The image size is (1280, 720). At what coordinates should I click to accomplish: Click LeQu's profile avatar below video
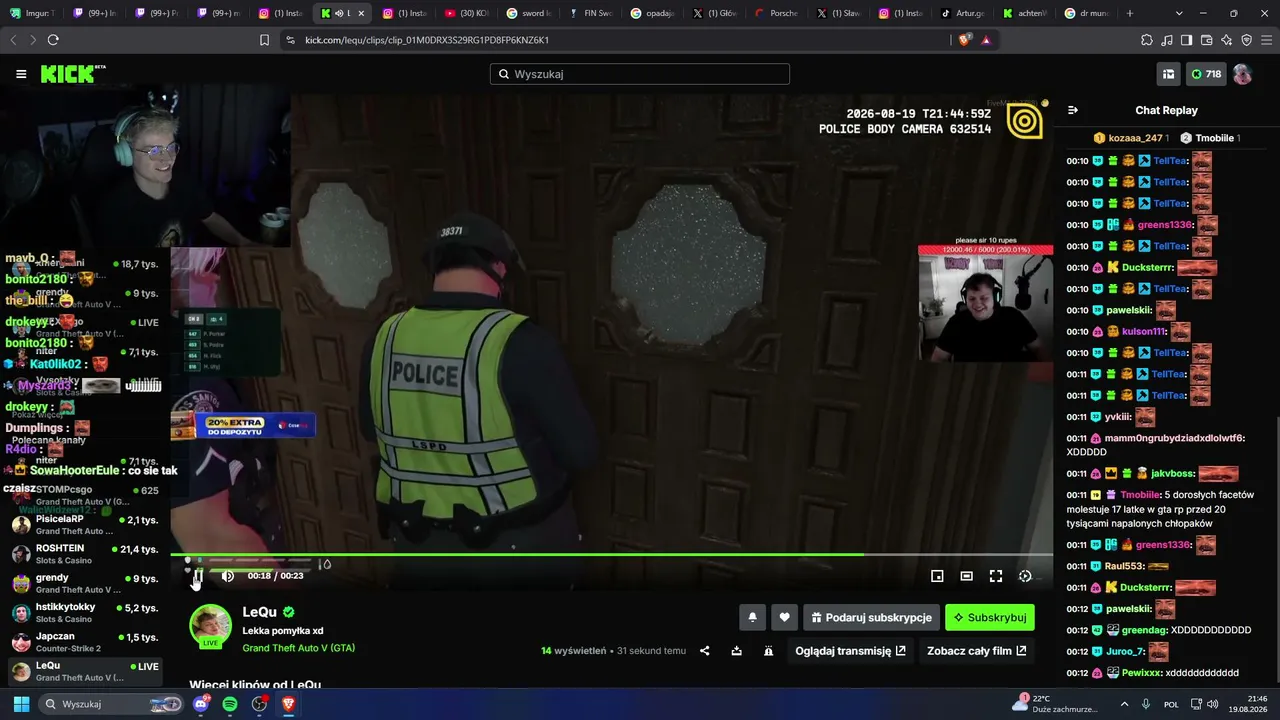[x=210, y=626]
